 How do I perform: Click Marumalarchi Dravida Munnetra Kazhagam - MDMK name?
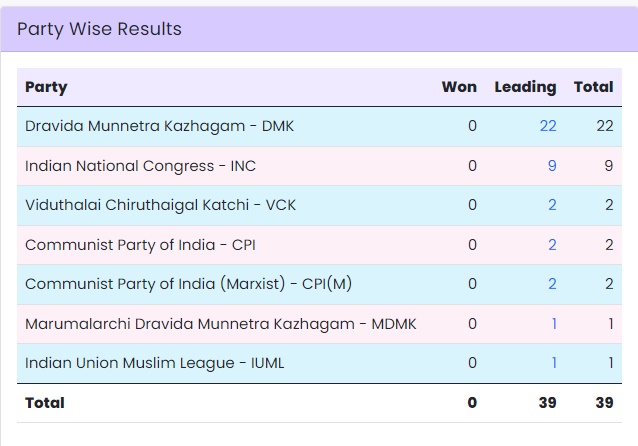coord(220,324)
